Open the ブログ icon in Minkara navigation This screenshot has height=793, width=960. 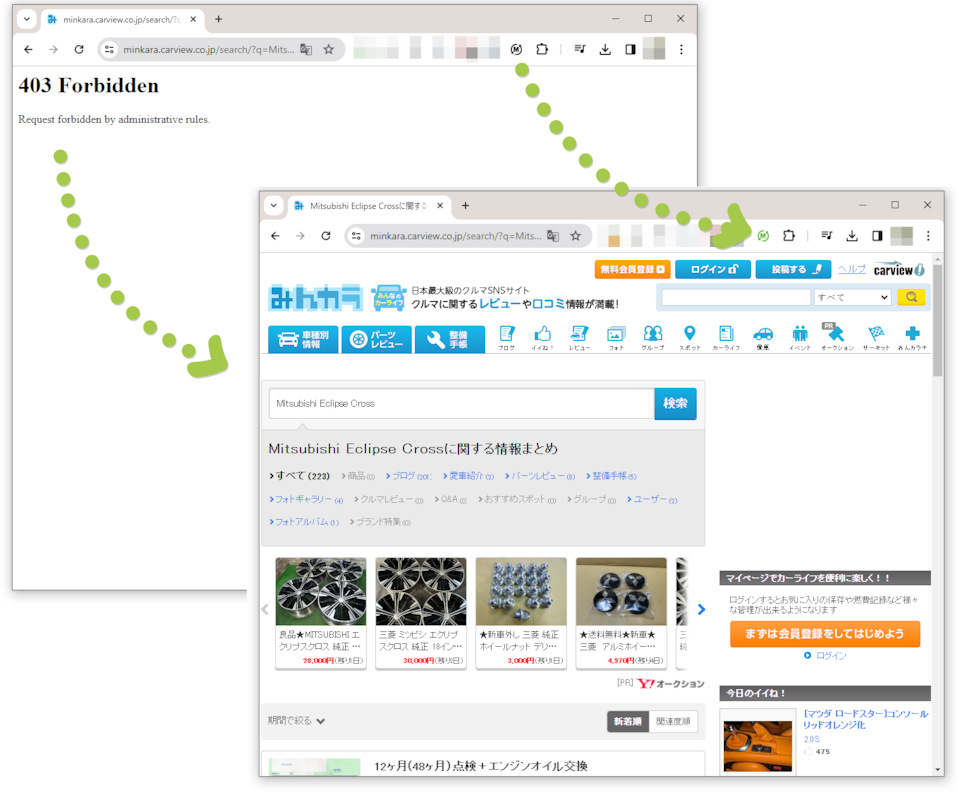click(506, 337)
